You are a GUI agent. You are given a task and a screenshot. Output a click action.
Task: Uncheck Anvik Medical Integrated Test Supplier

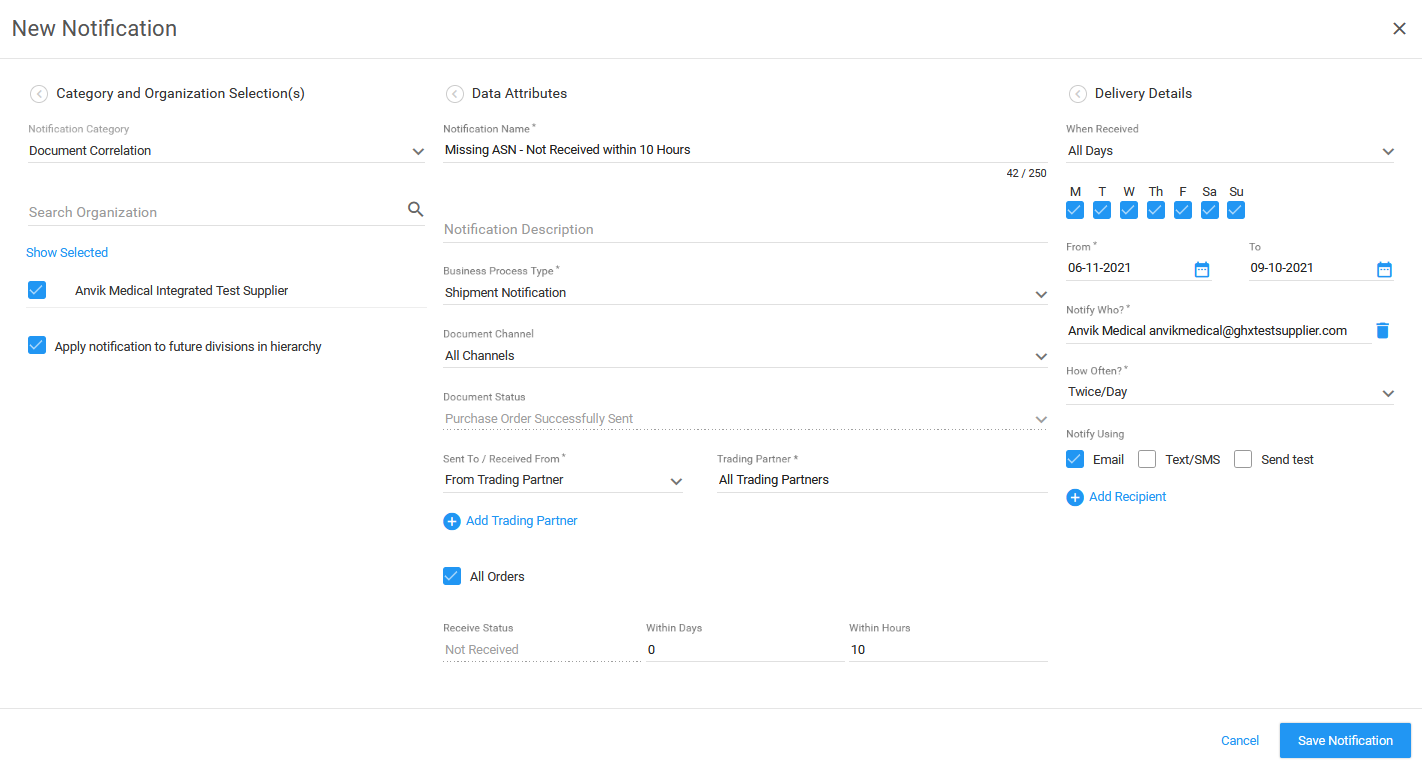(x=37, y=290)
